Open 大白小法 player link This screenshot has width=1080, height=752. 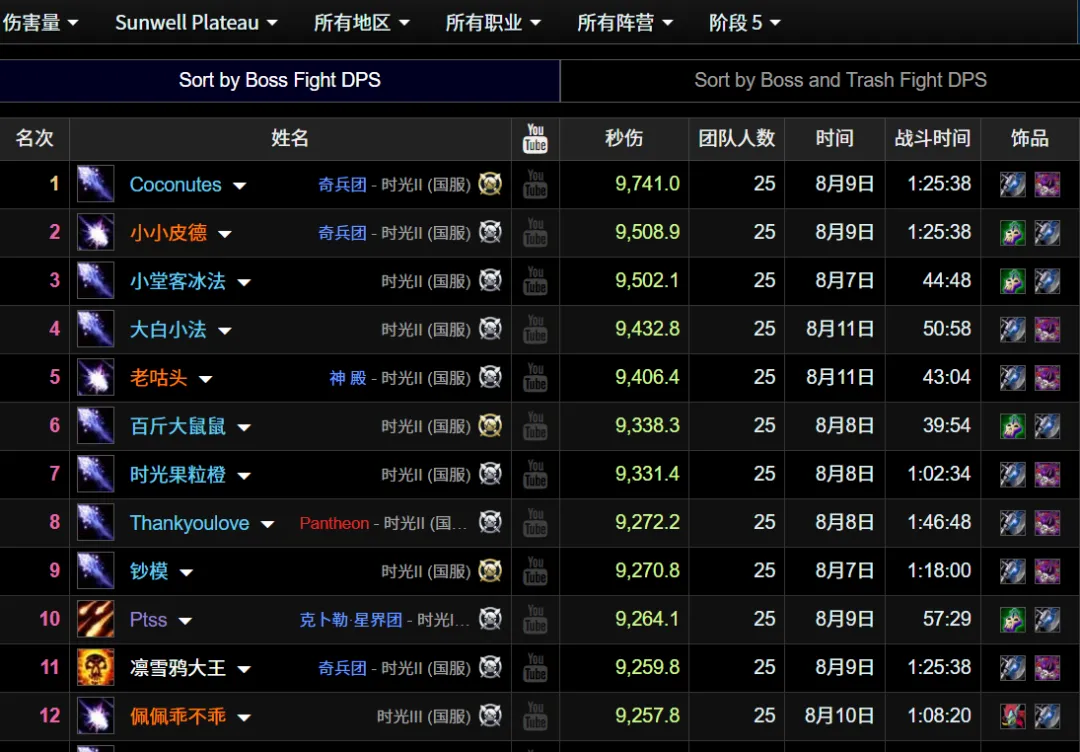coord(169,329)
